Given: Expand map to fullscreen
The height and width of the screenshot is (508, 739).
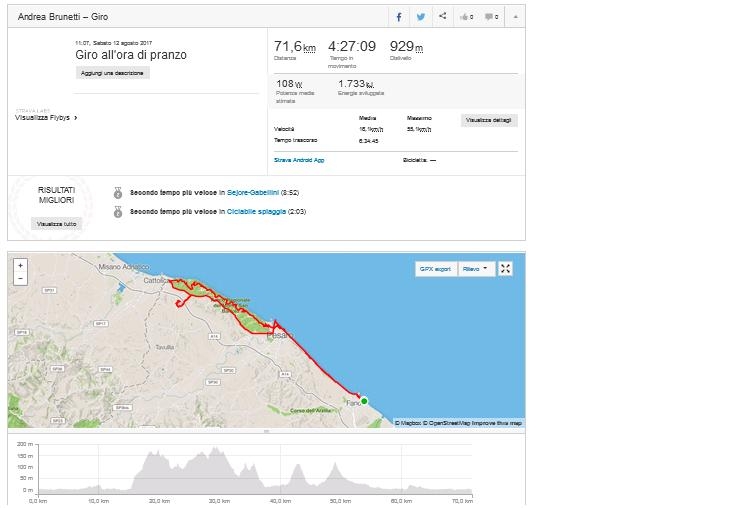Looking at the screenshot, I should point(505,269).
